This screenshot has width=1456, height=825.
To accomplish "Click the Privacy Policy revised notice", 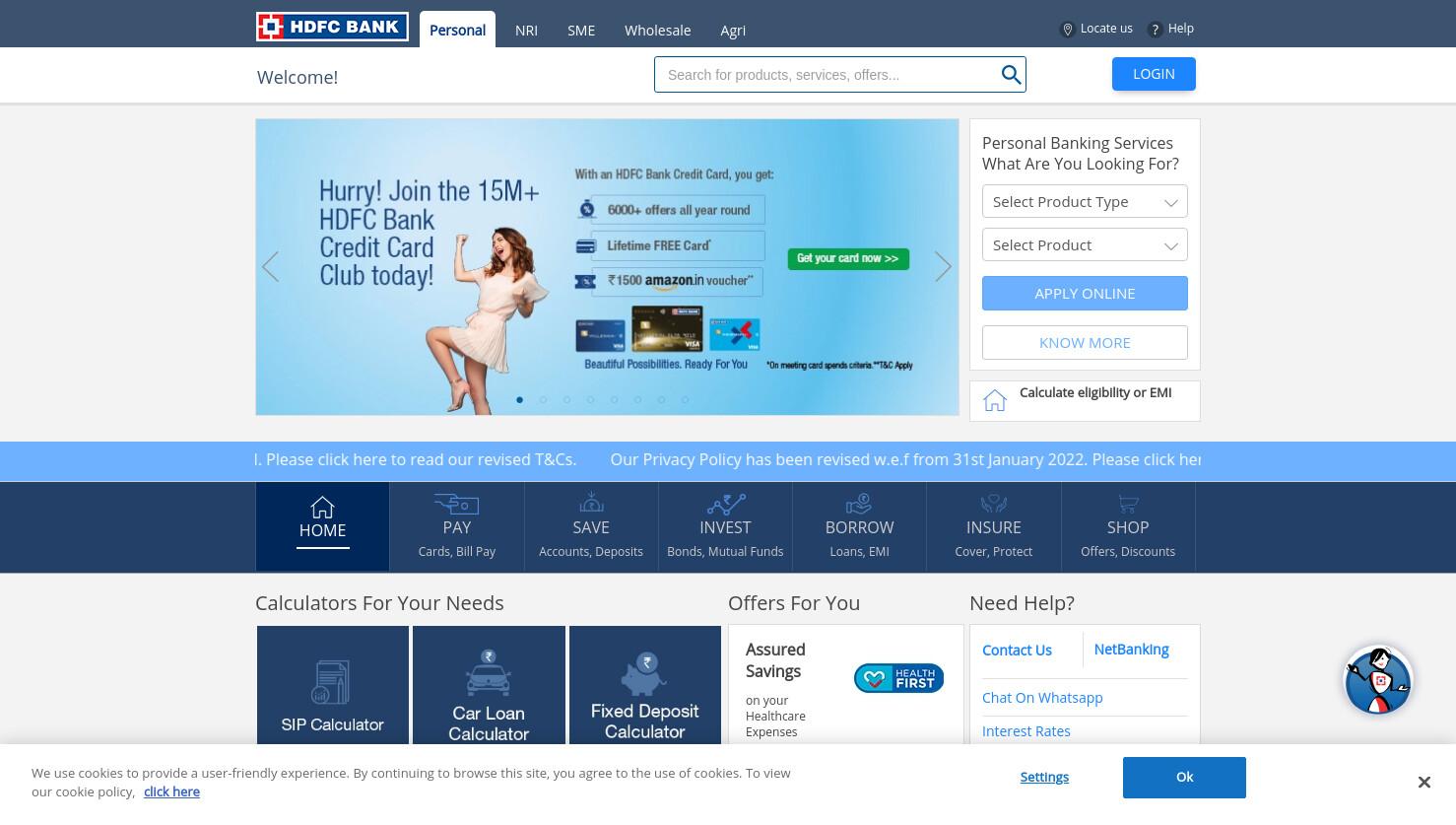I will [x=905, y=460].
